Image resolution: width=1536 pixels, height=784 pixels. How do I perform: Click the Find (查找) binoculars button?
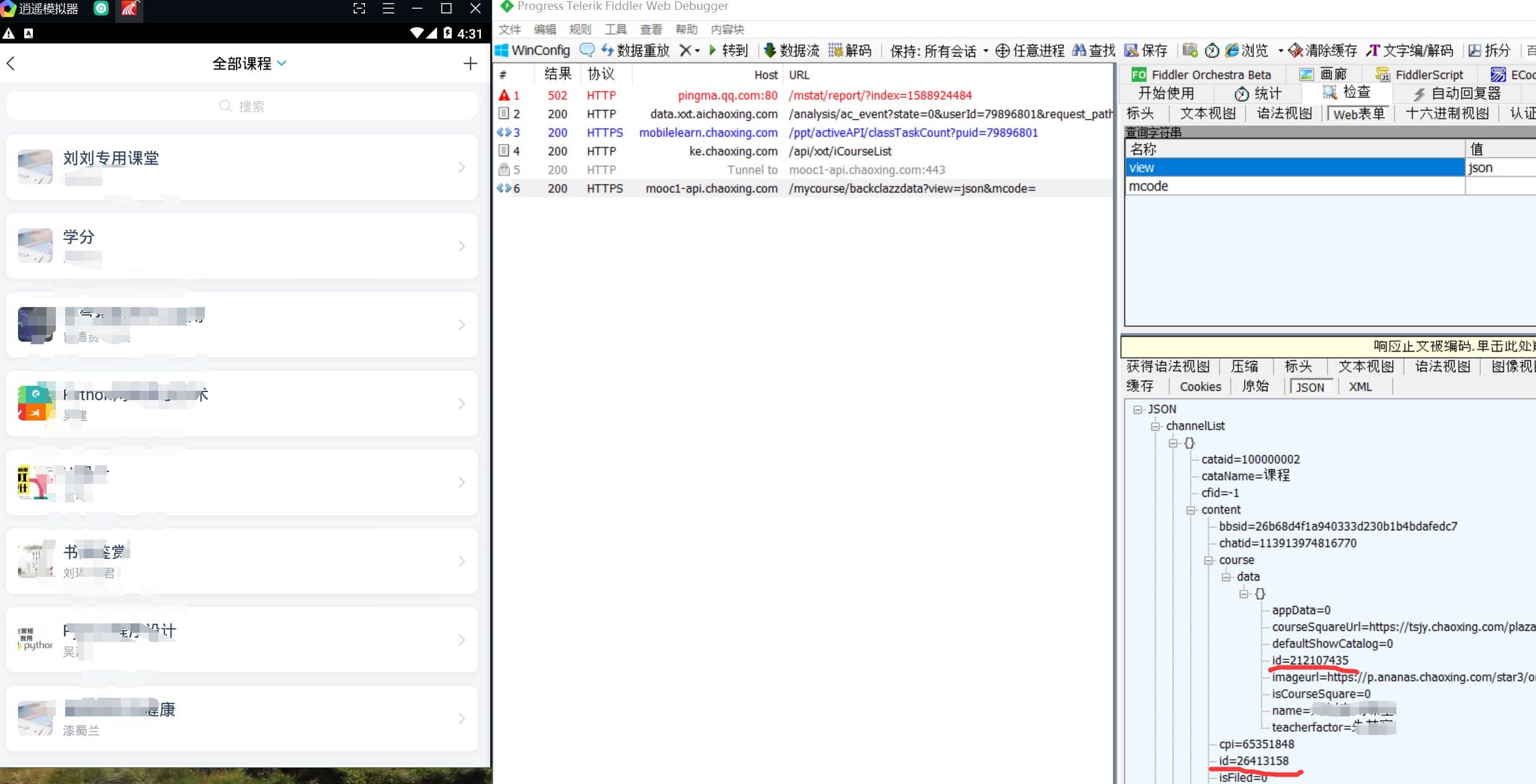[x=1094, y=50]
